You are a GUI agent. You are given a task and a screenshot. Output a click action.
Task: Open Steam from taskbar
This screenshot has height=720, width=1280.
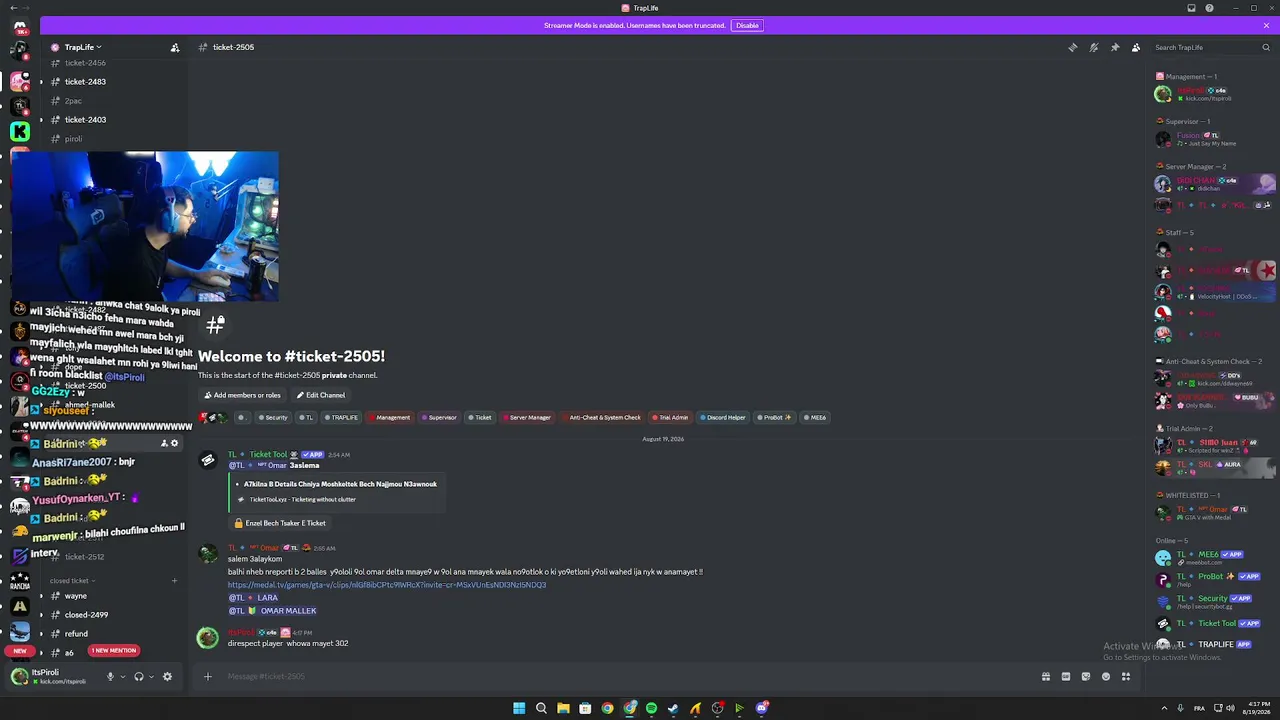[x=673, y=708]
